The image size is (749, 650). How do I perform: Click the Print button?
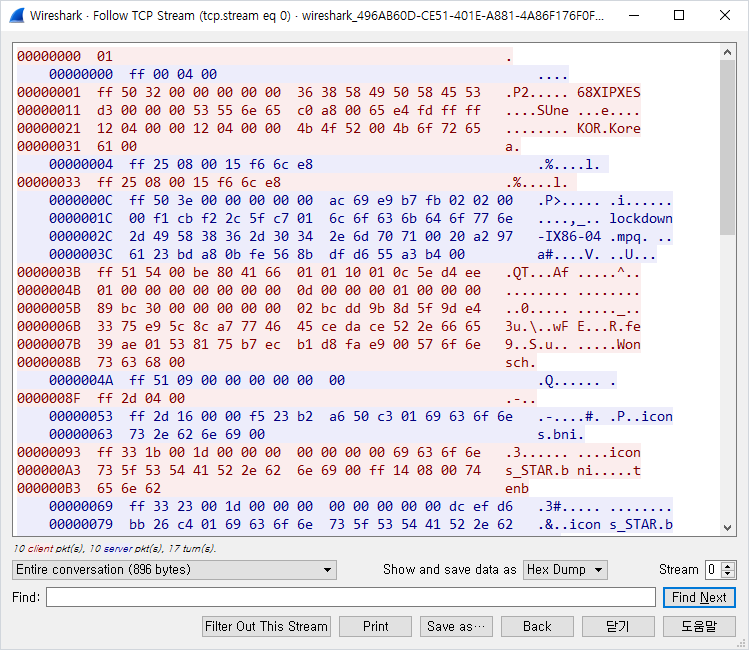point(375,626)
